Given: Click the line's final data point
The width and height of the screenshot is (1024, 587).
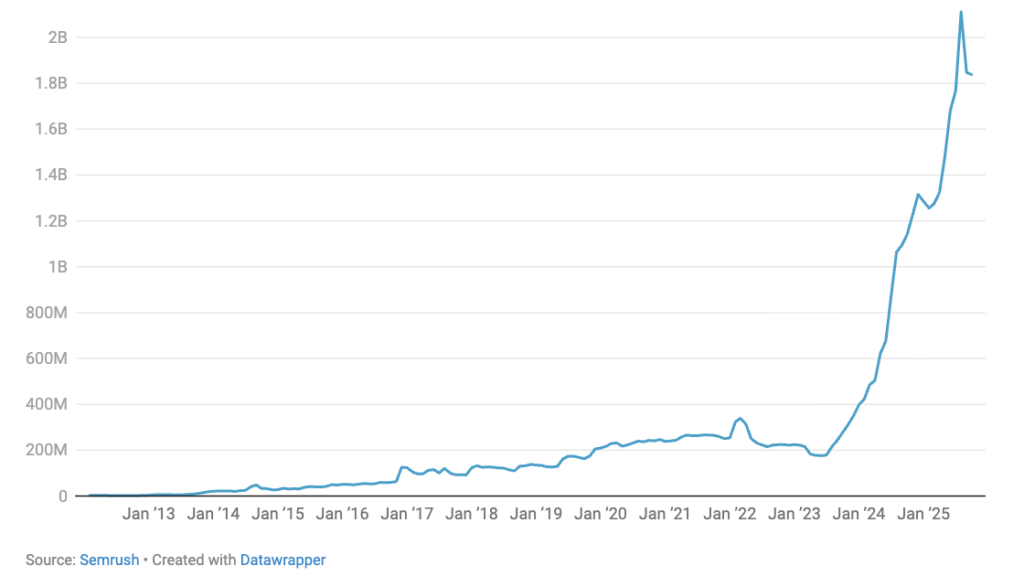Looking at the screenshot, I should [972, 74].
